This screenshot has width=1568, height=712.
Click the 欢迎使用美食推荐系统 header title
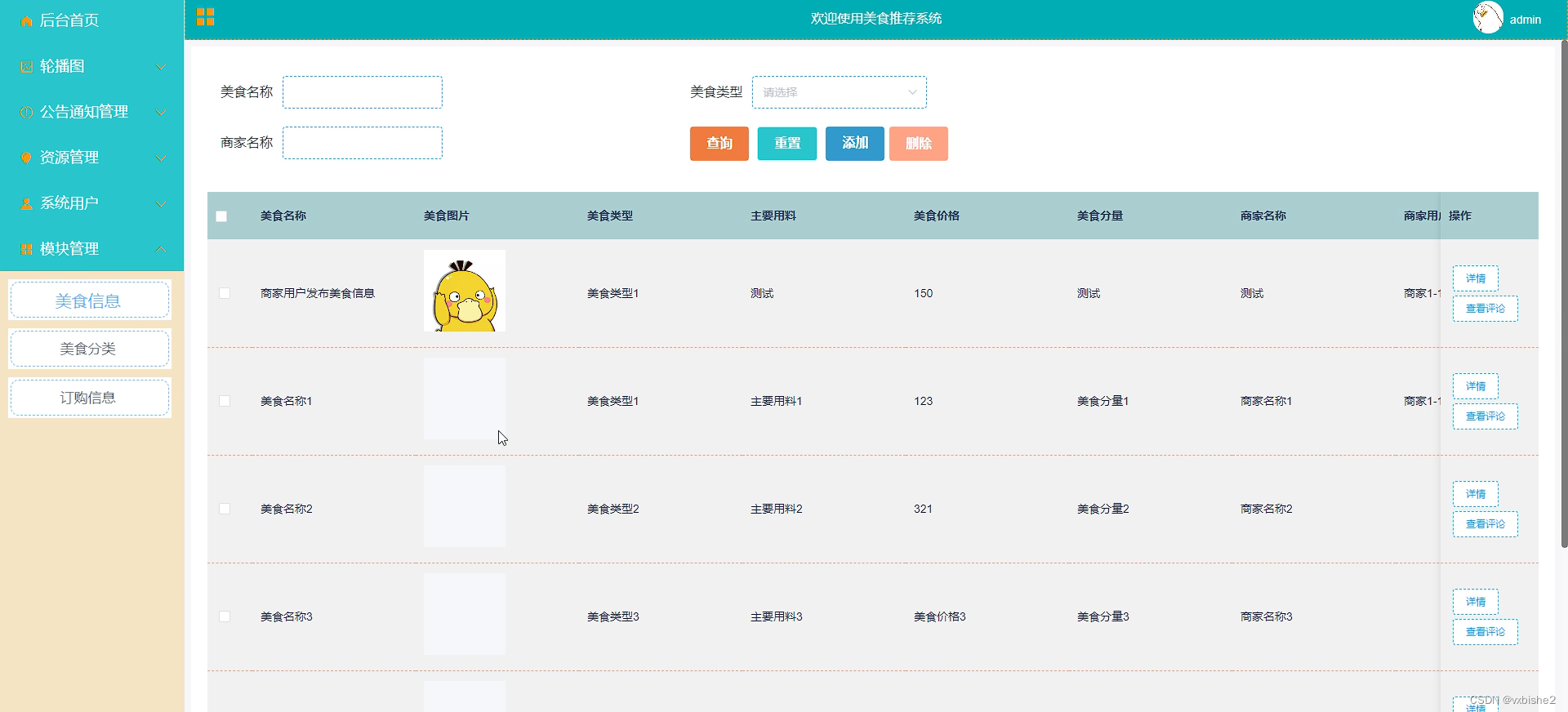[x=876, y=18]
